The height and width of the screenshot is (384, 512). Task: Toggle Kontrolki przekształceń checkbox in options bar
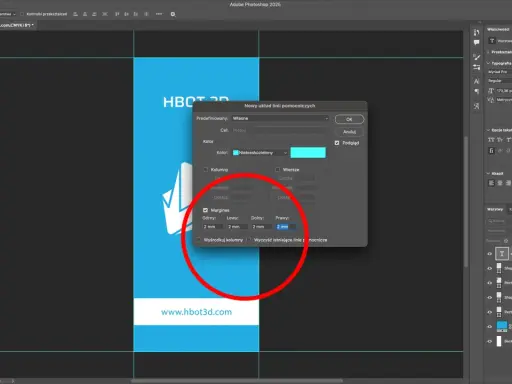[22, 14]
